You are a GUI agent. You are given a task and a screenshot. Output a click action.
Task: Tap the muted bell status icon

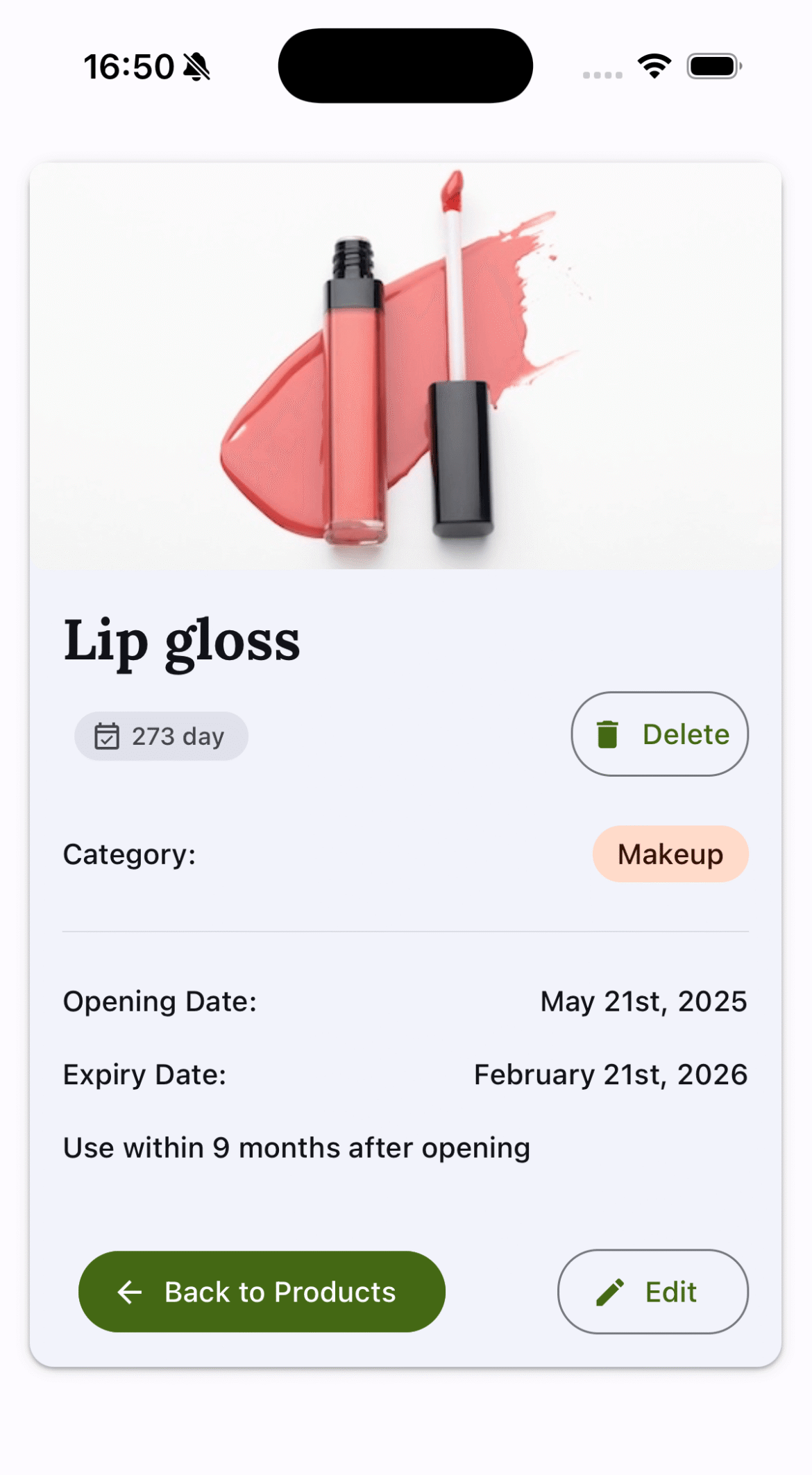196,67
